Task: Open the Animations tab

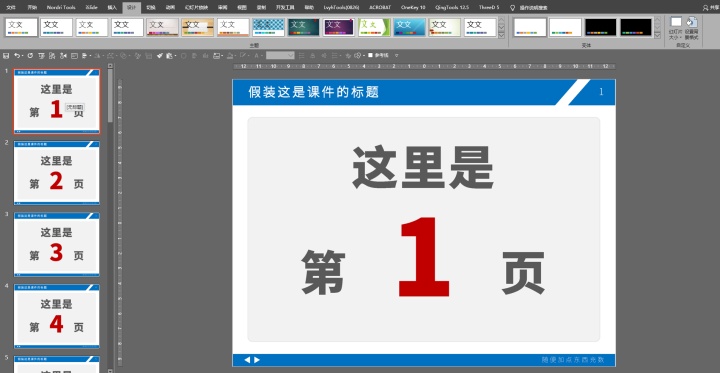Action: 170,7
